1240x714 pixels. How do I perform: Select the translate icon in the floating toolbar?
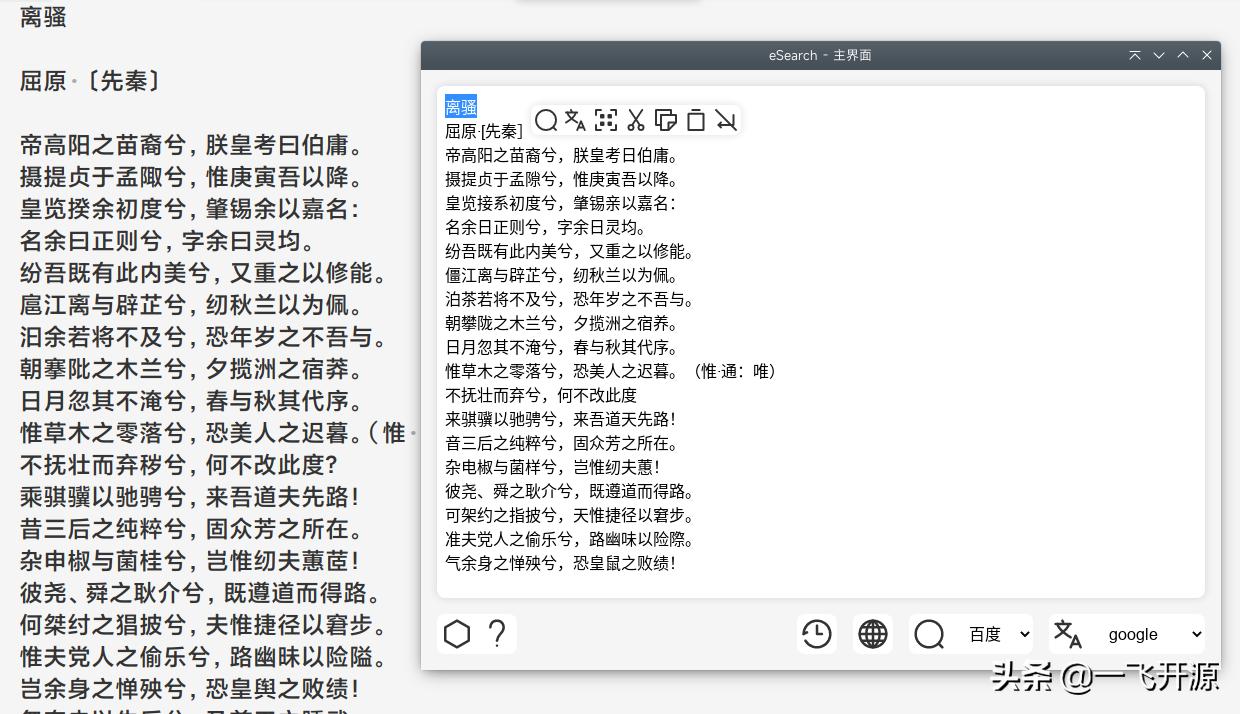point(576,121)
